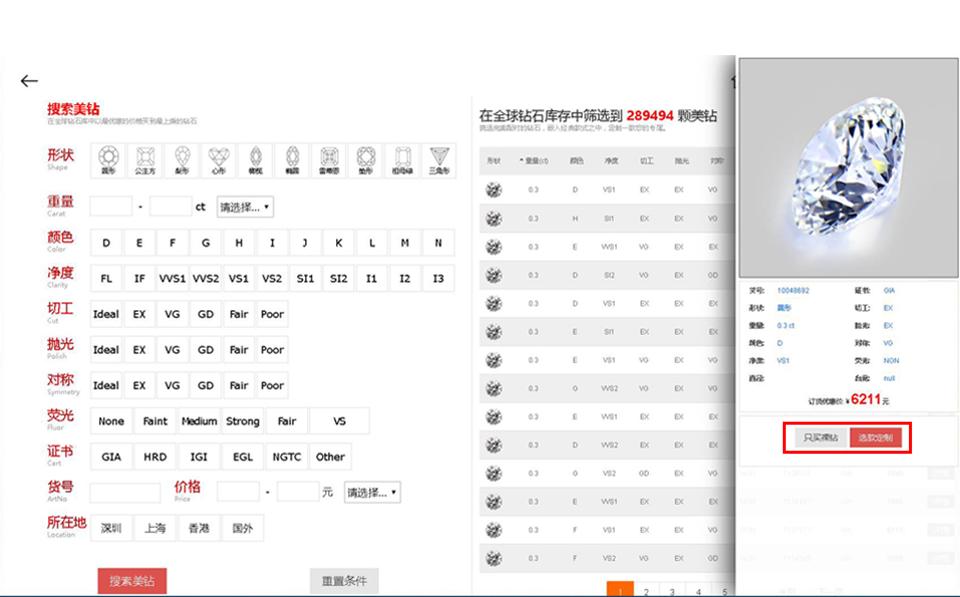
Task: Choose 香港 as the location
Action: tap(198, 527)
